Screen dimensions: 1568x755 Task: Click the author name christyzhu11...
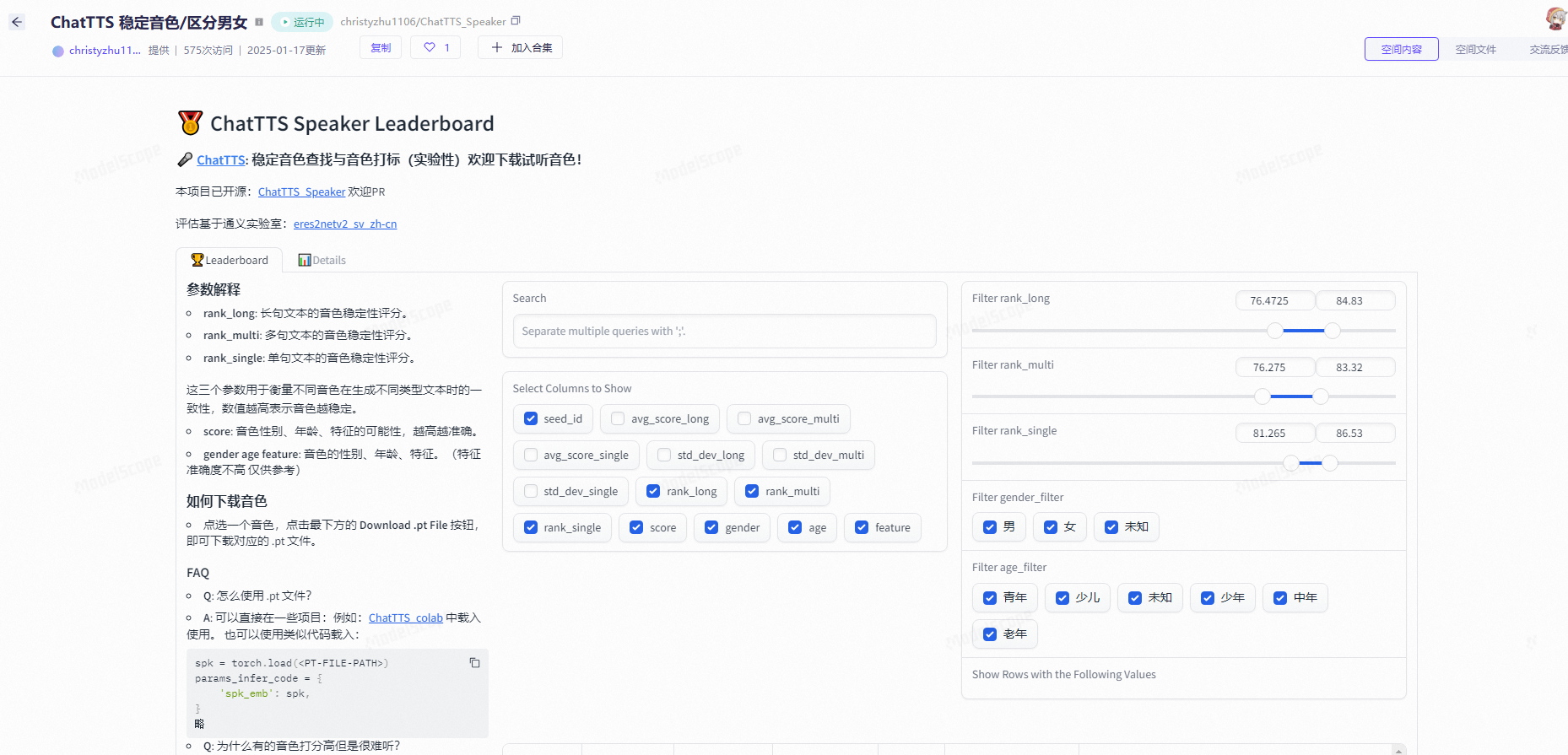tap(105, 51)
